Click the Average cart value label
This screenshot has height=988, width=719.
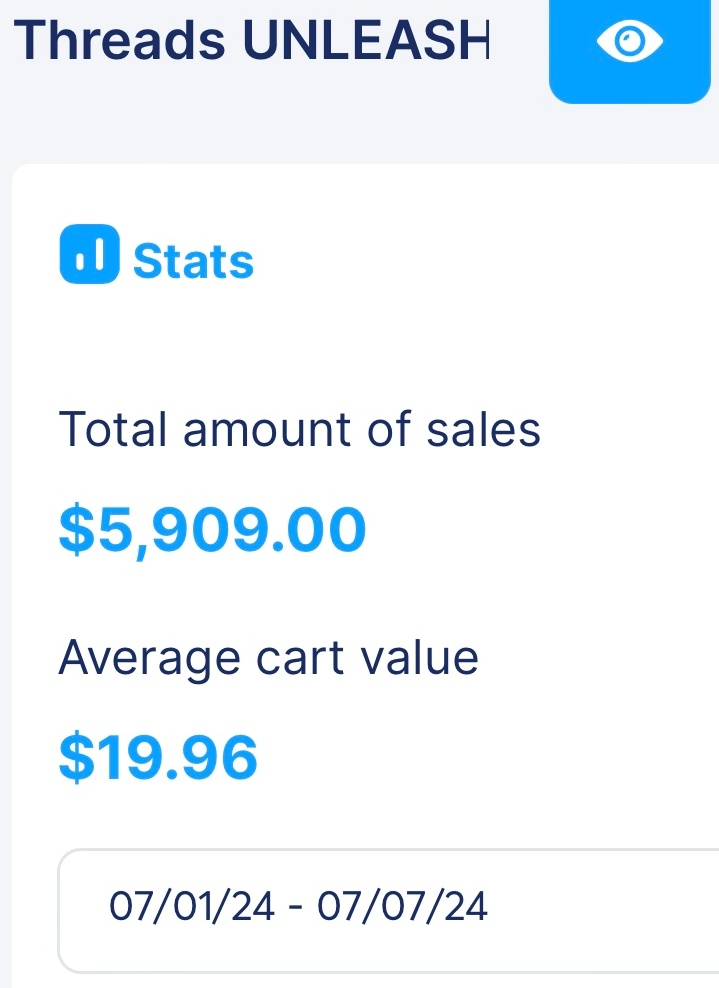pyautogui.click(x=268, y=658)
